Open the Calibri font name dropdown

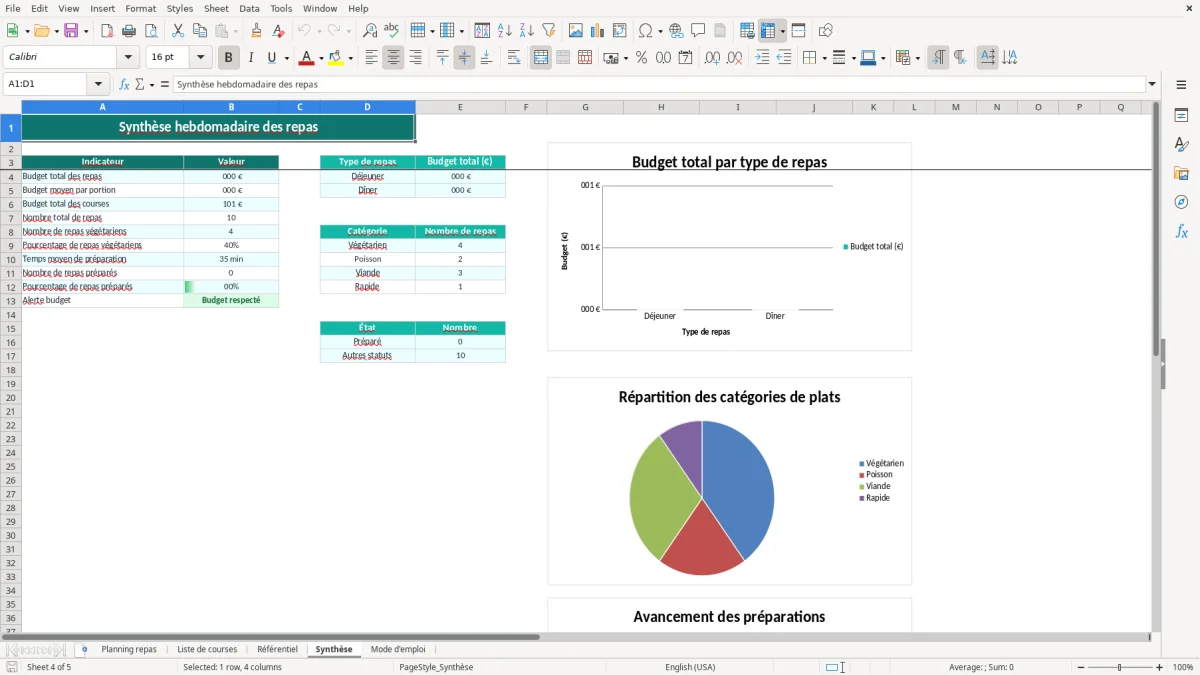(128, 58)
